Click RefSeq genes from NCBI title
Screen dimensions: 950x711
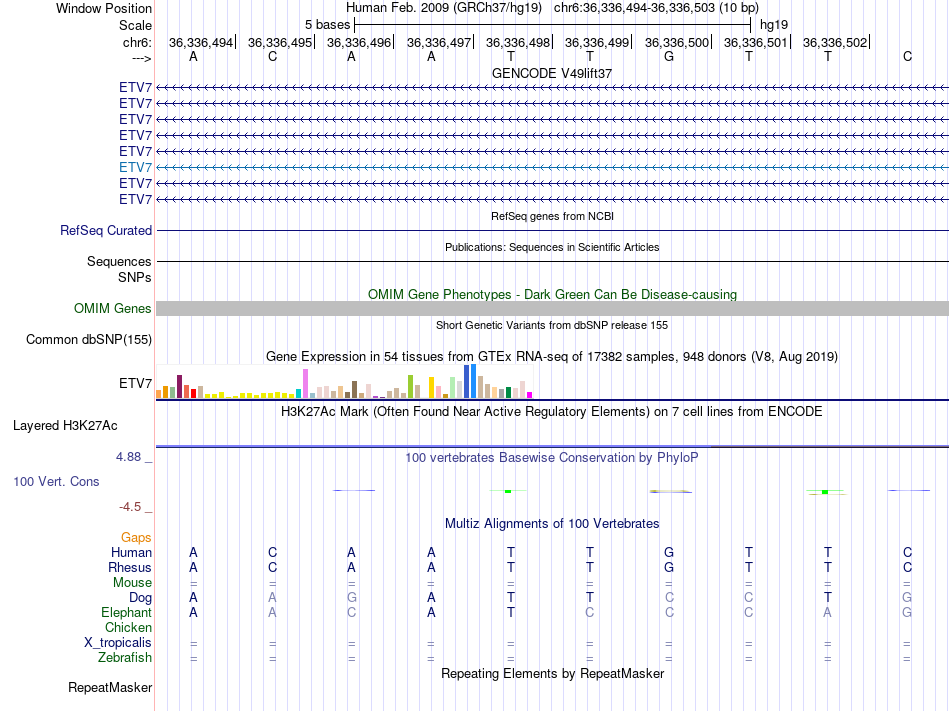552,216
